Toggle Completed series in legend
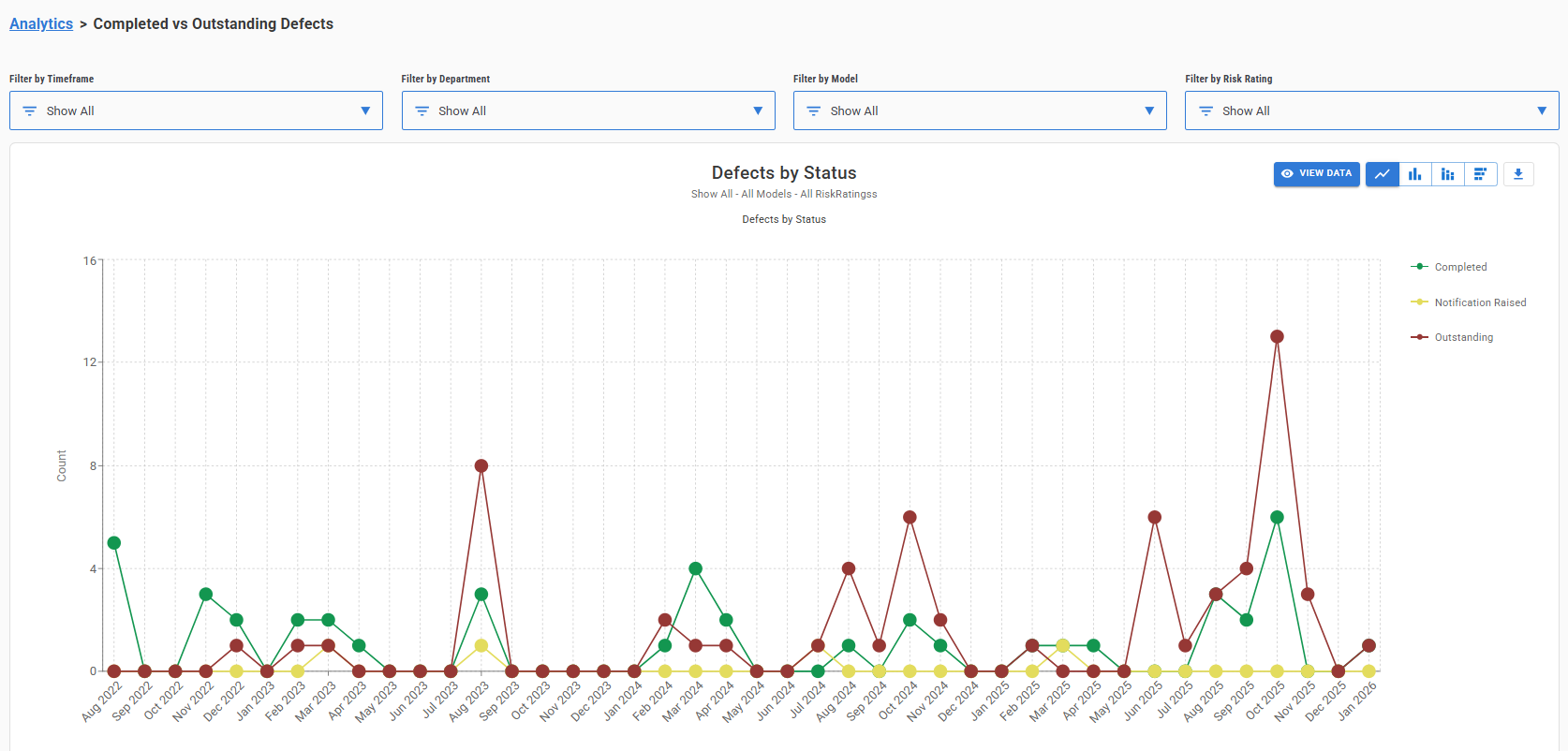Viewport: 1568px width, 751px height. pyautogui.click(x=1459, y=267)
